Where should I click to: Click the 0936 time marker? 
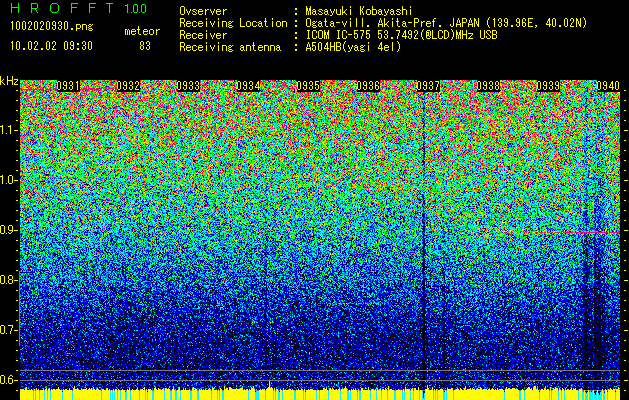point(368,86)
